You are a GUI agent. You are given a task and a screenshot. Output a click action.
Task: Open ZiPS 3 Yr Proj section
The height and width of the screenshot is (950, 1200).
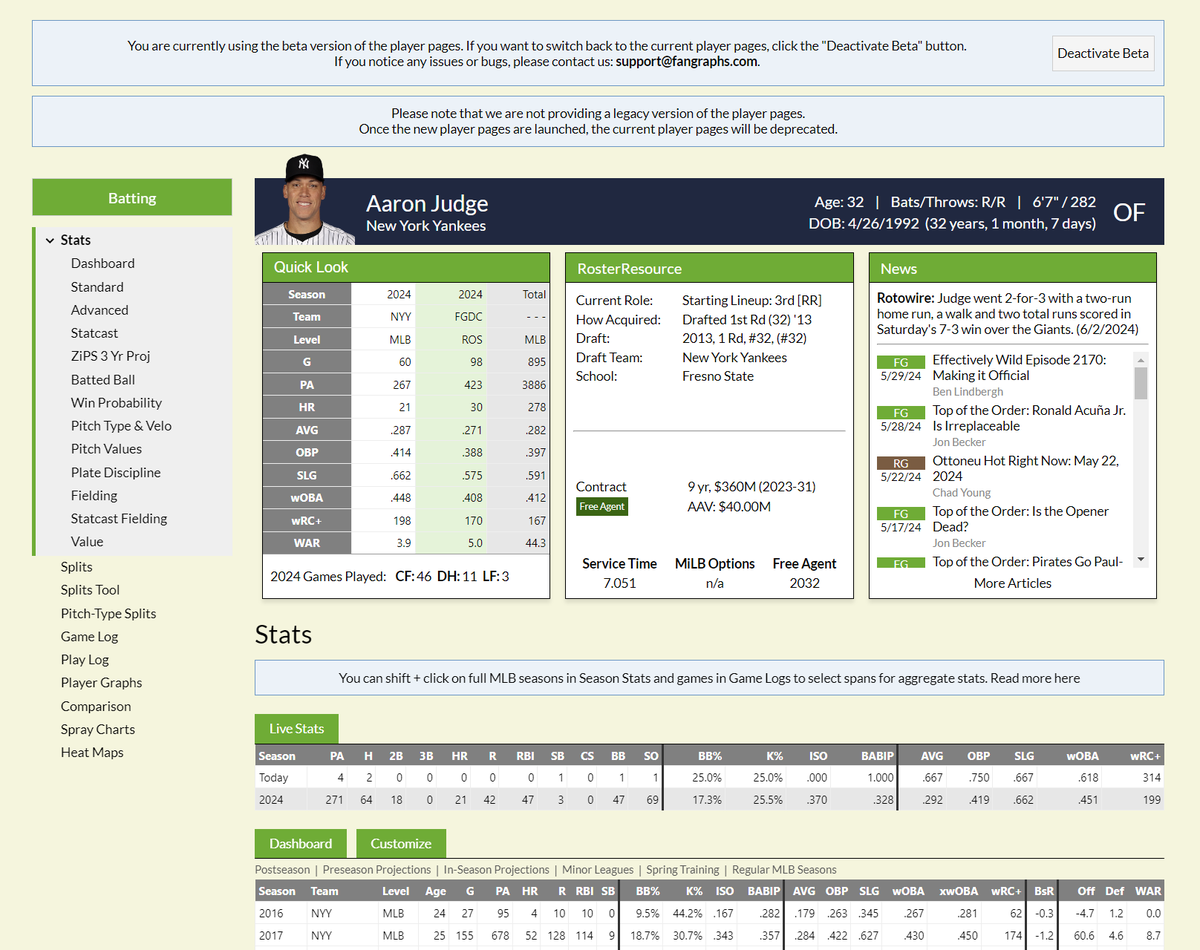[110, 356]
